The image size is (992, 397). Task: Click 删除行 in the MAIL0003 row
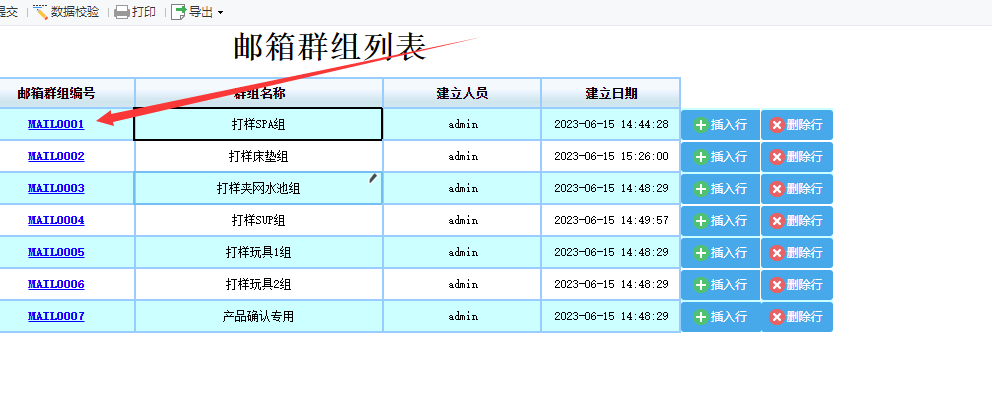[797, 189]
